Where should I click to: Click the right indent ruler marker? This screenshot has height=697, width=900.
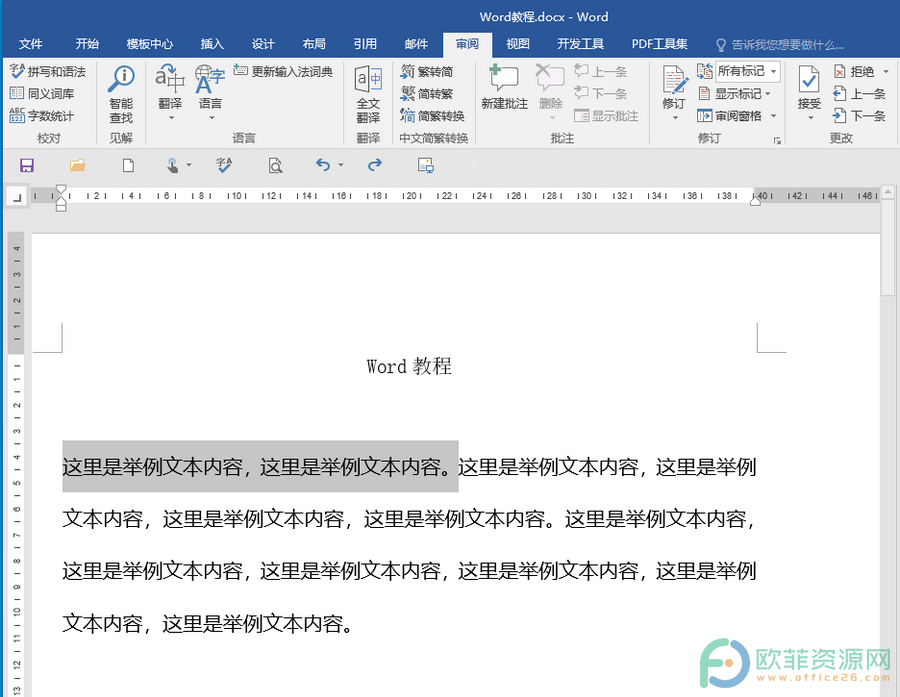(x=755, y=200)
